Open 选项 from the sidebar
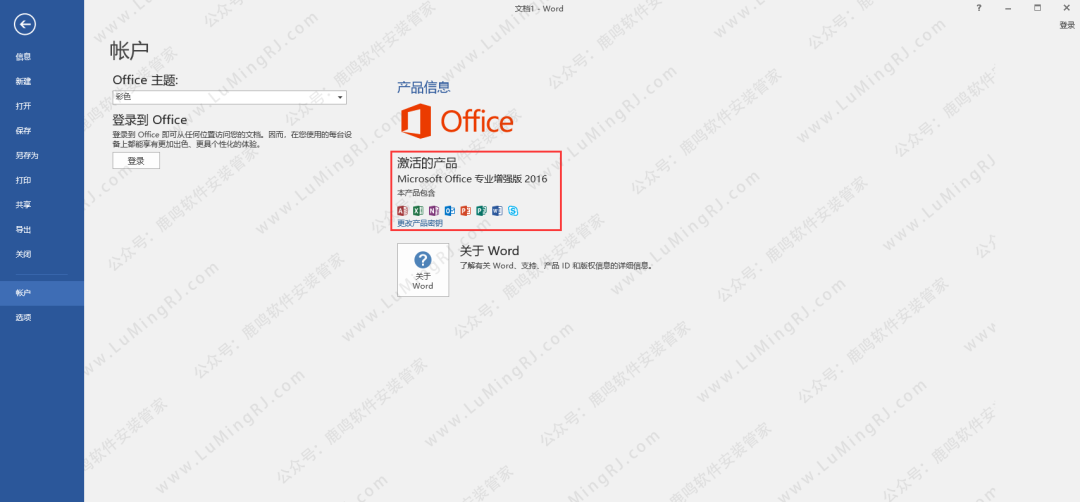The image size is (1080, 502). [42, 317]
